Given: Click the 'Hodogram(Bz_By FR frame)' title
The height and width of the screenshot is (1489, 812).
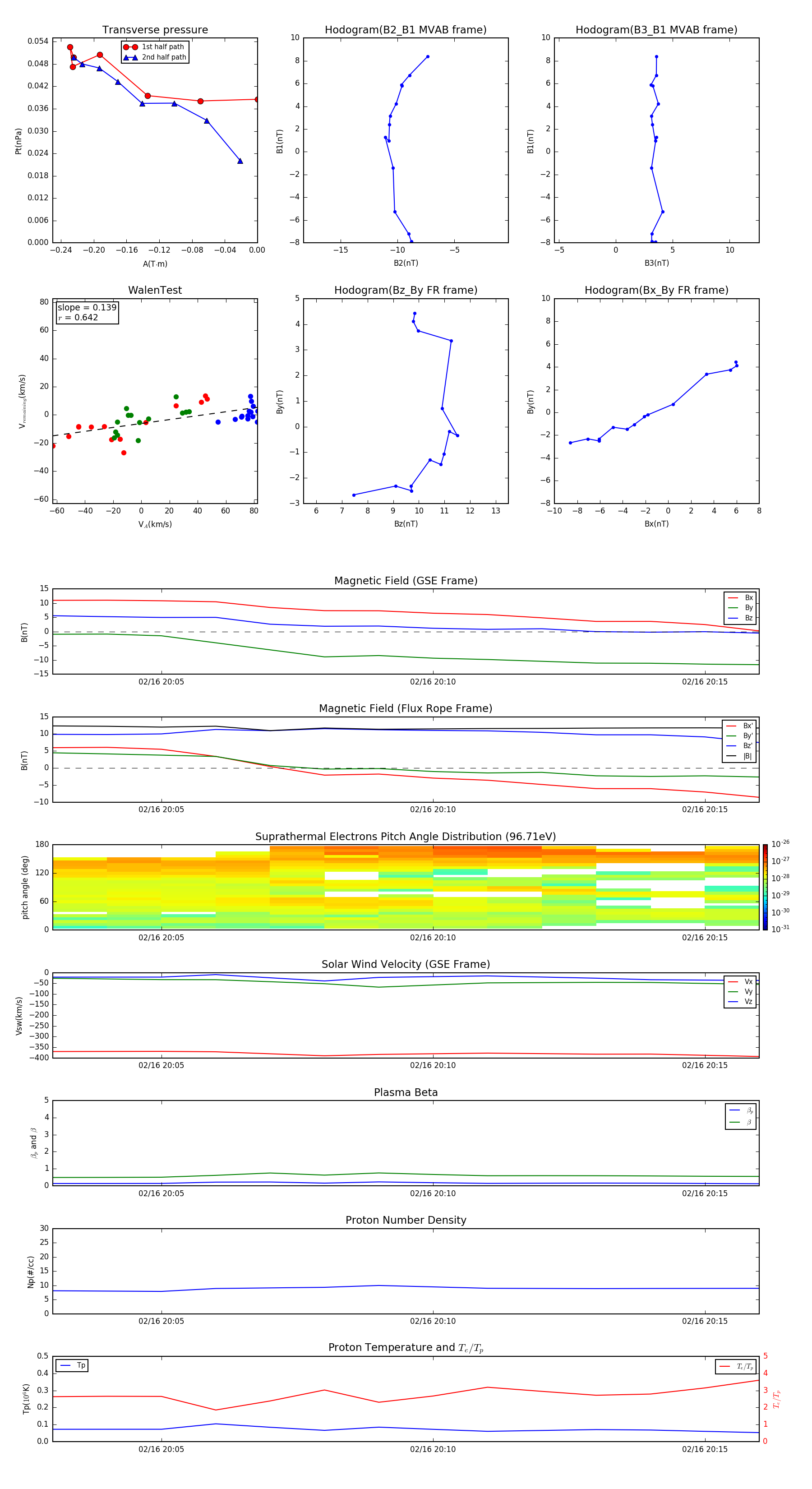Looking at the screenshot, I should point(406,290).
